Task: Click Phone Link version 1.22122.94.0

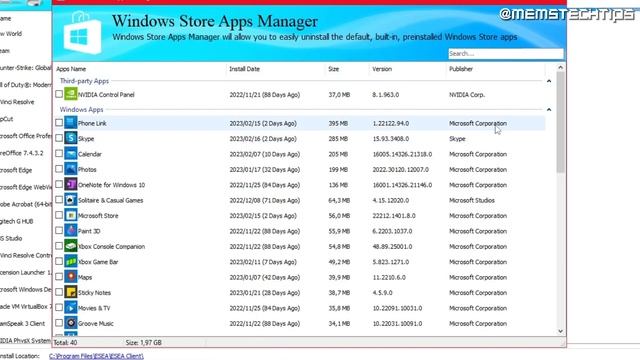Action: (391, 123)
